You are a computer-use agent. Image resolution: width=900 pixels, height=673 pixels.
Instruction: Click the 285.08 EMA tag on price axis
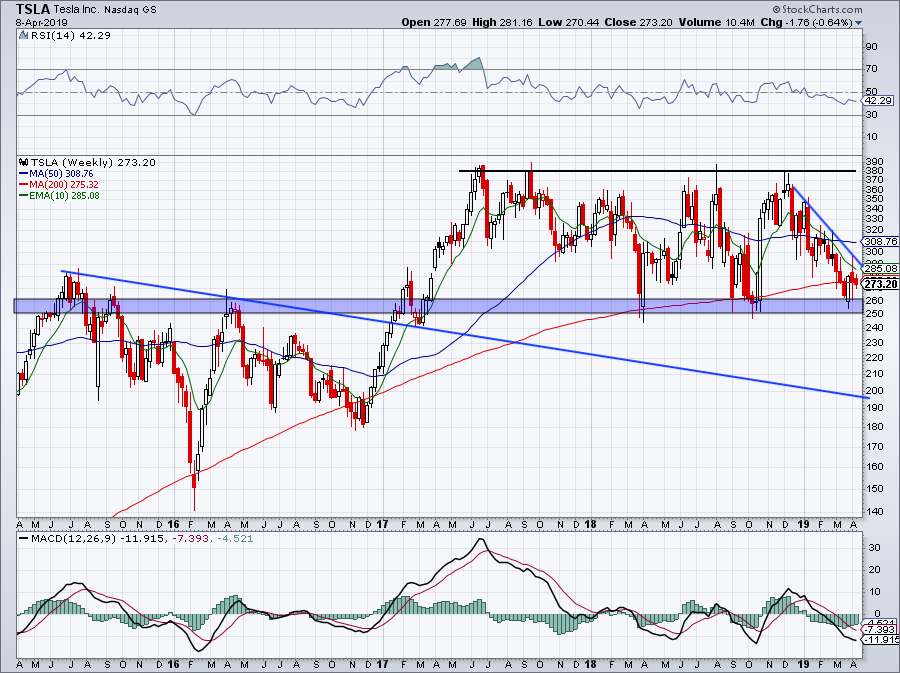pyautogui.click(x=880, y=268)
